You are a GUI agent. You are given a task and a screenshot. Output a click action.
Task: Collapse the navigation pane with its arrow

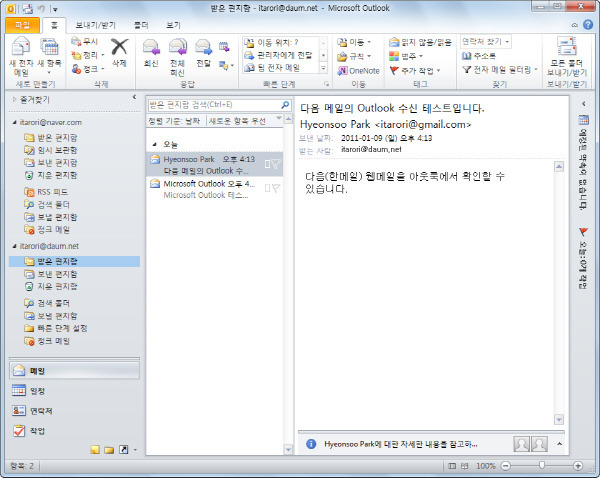click(135, 97)
